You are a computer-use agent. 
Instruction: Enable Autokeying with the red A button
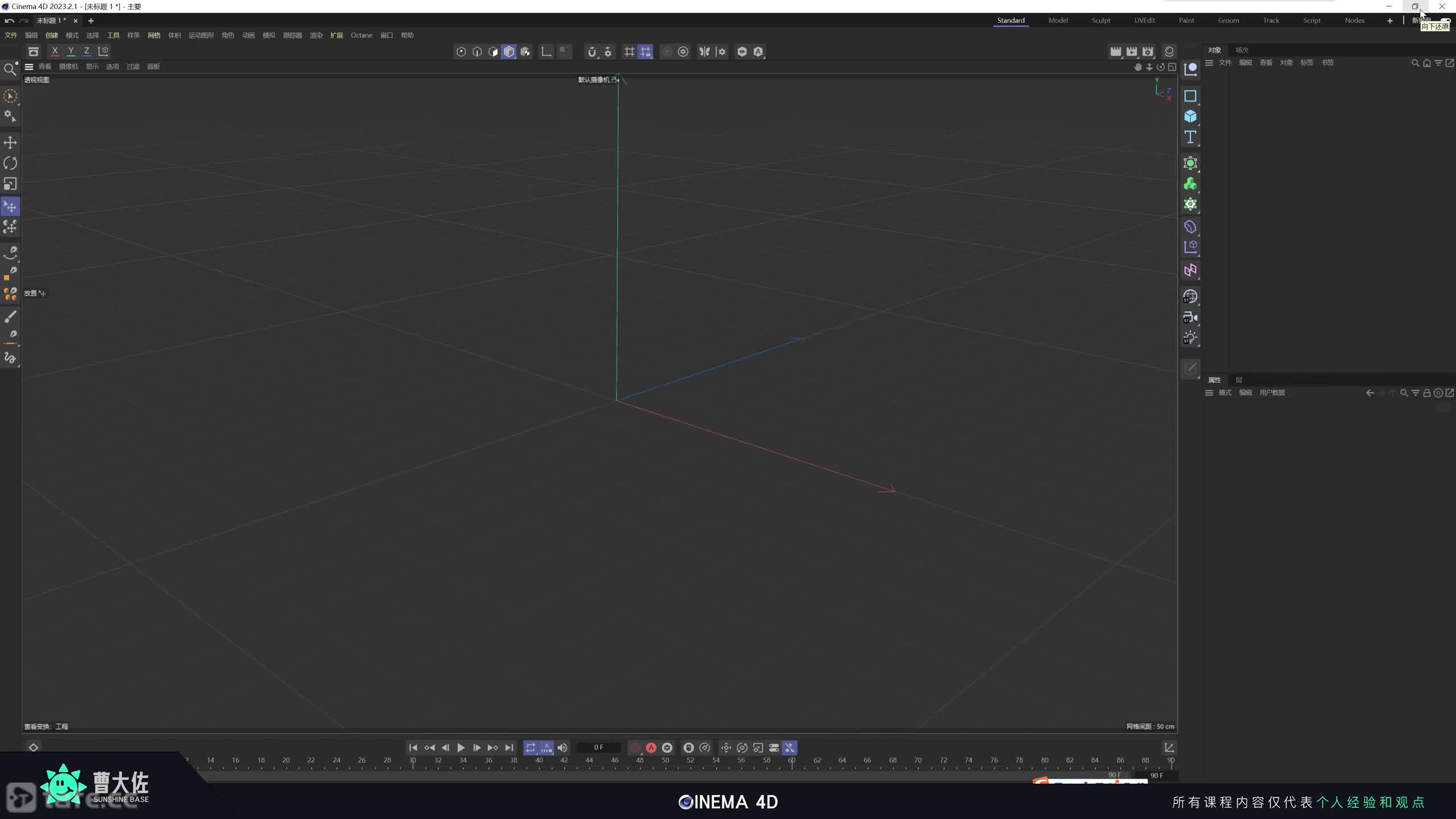651,748
